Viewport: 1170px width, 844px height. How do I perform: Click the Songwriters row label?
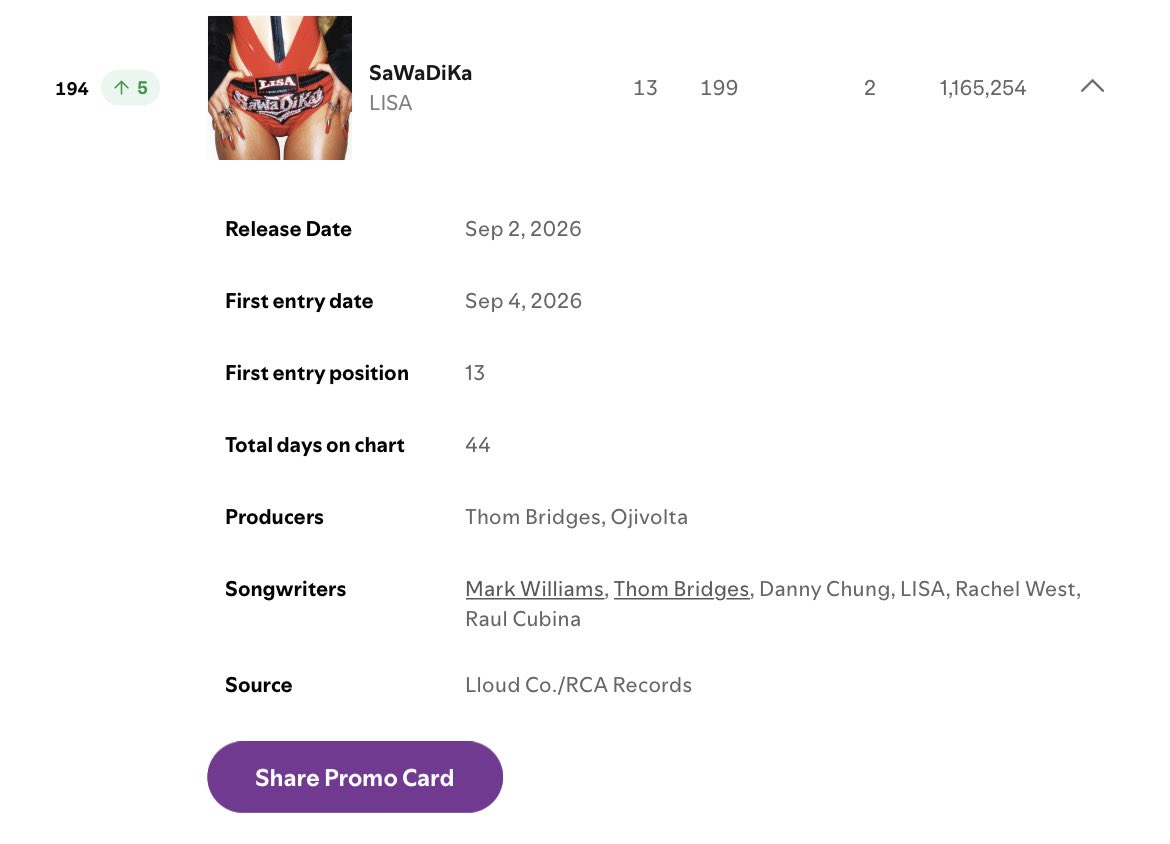tap(286, 589)
